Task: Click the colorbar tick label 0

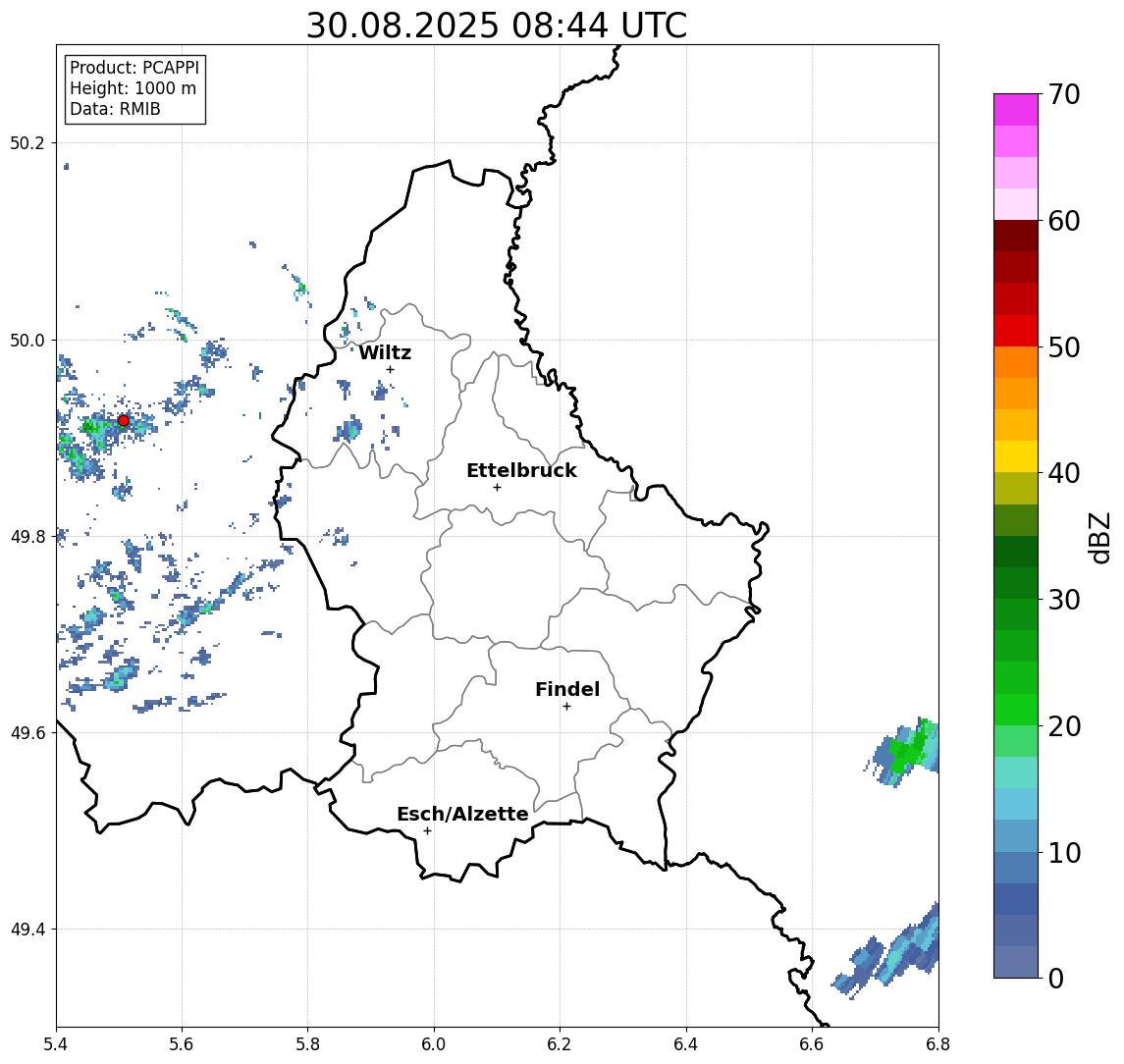Action: coord(1056,978)
